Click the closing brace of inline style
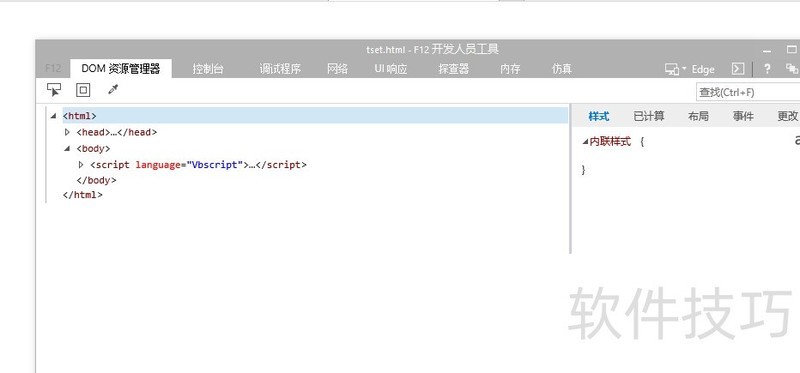The height and width of the screenshot is (373, 800). click(x=584, y=170)
